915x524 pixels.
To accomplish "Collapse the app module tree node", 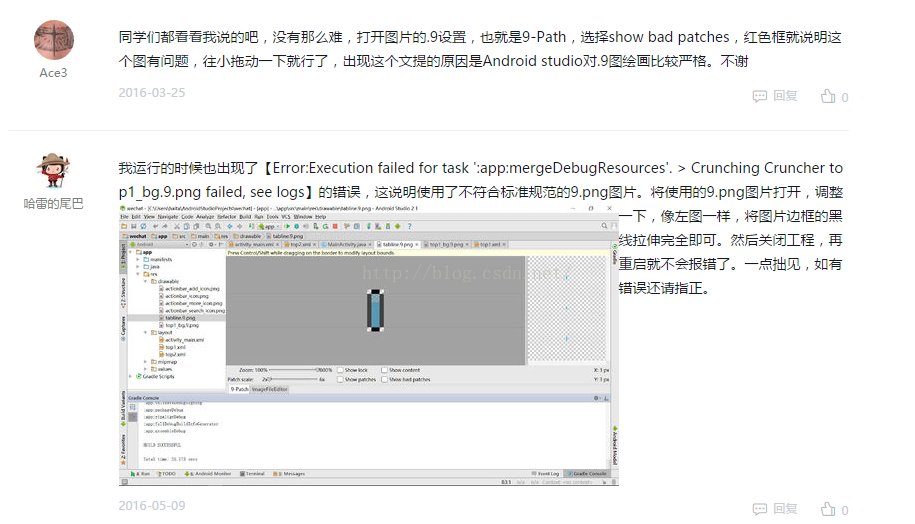I will pos(130,253).
